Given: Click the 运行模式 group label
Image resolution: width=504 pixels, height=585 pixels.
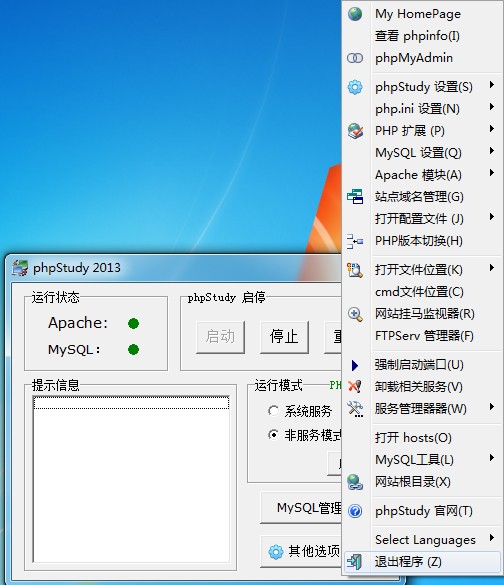Looking at the screenshot, I should pyautogui.click(x=278, y=385).
